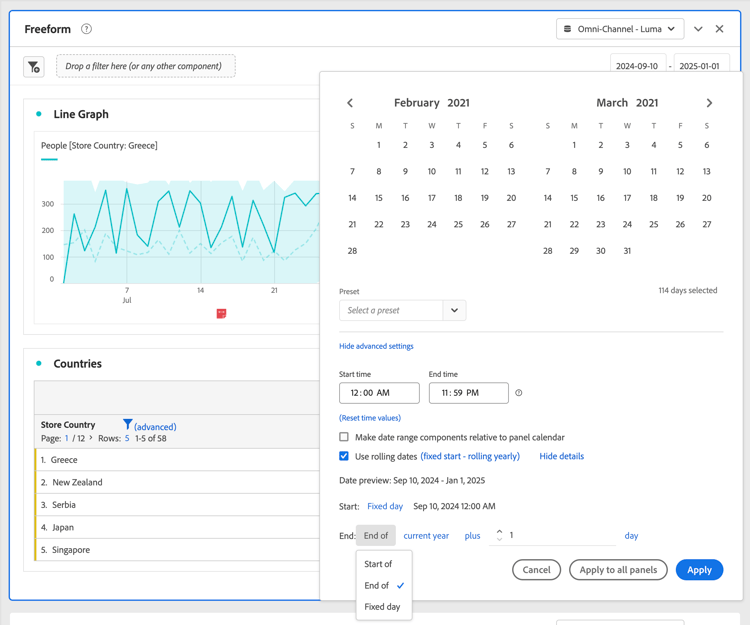750x625 pixels.
Task: Click the People Store Country Greece legend
Action: tap(99, 145)
